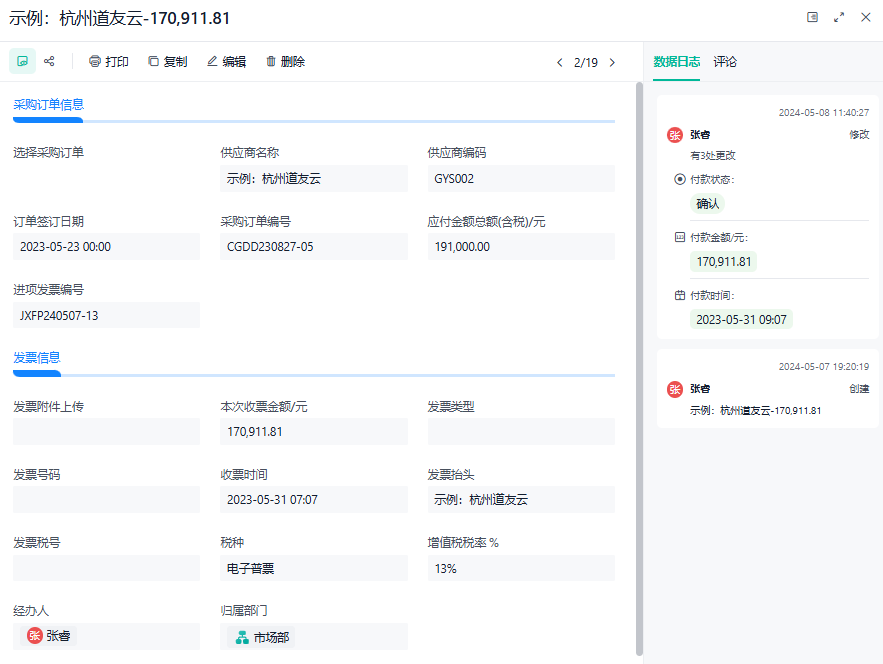883x664 pixels.
Task: Click the main form vertical scrollbar
Action: click(639, 369)
